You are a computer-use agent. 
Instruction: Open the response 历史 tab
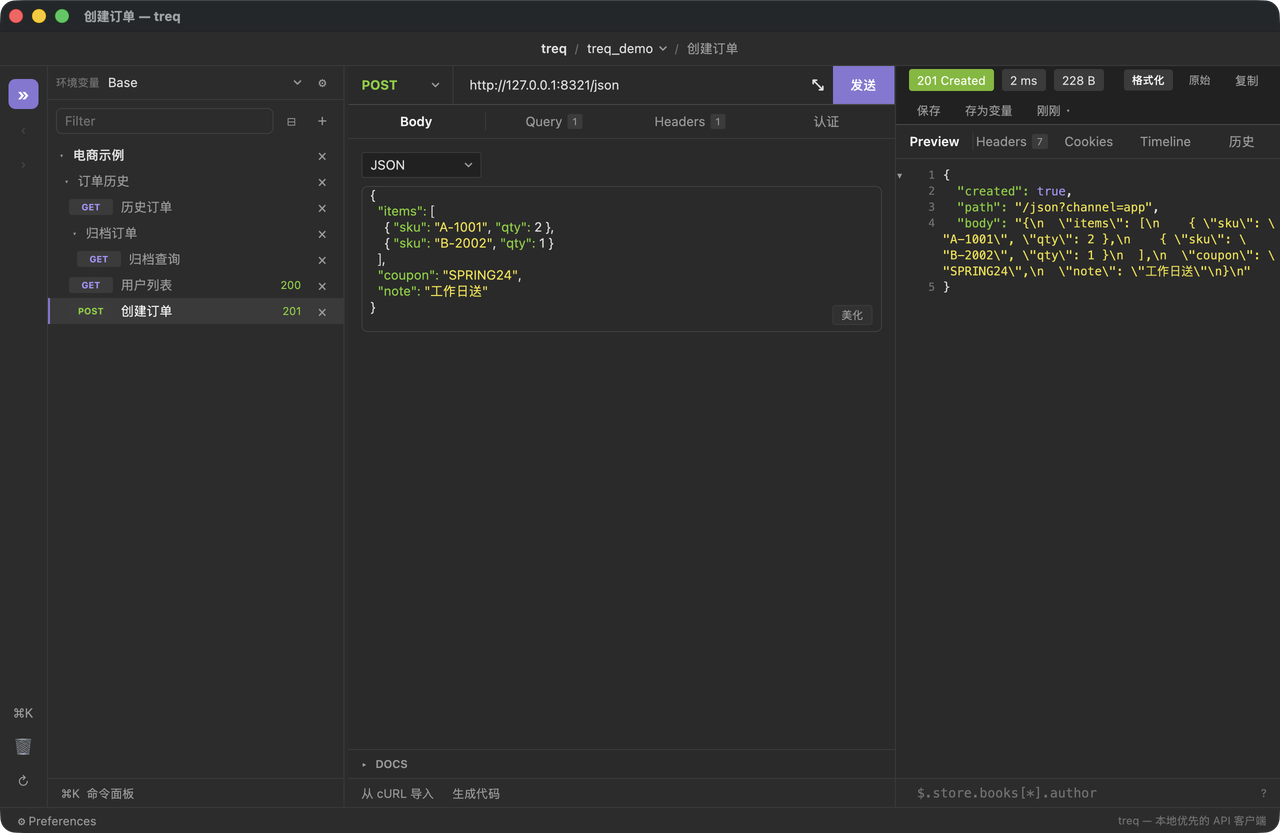tap(1241, 141)
